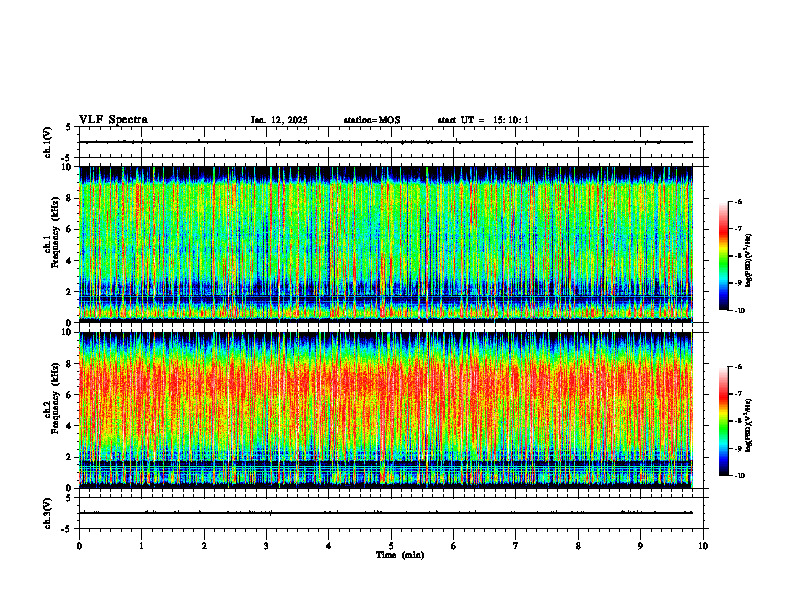Click the "ch.3(V)" waveform axis label
Viewport: 792px width, 612px height.
coord(48,513)
